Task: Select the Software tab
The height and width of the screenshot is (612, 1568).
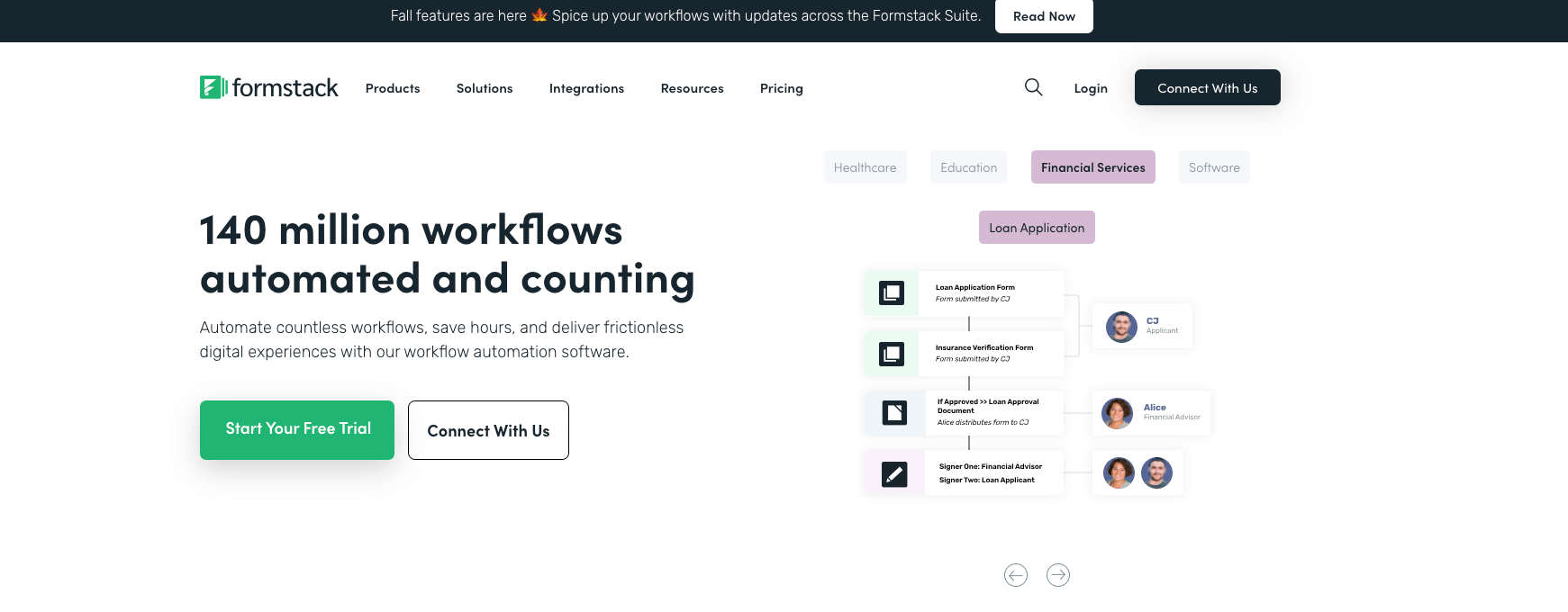Action: [x=1213, y=167]
